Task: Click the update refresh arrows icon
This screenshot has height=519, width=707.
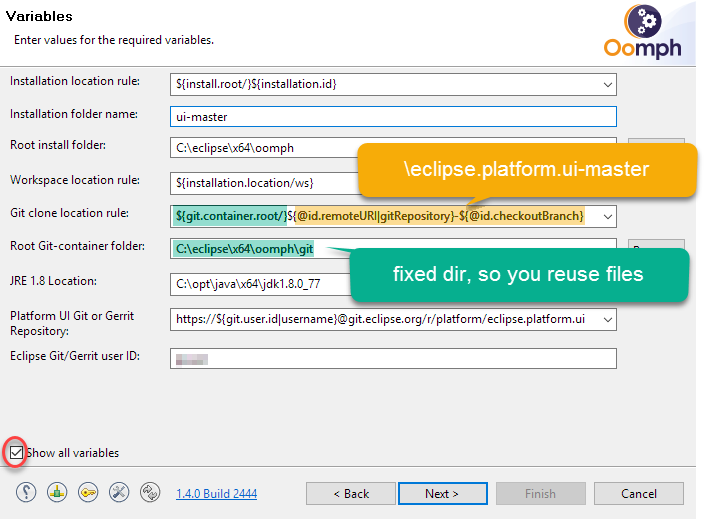Action: pos(150,493)
